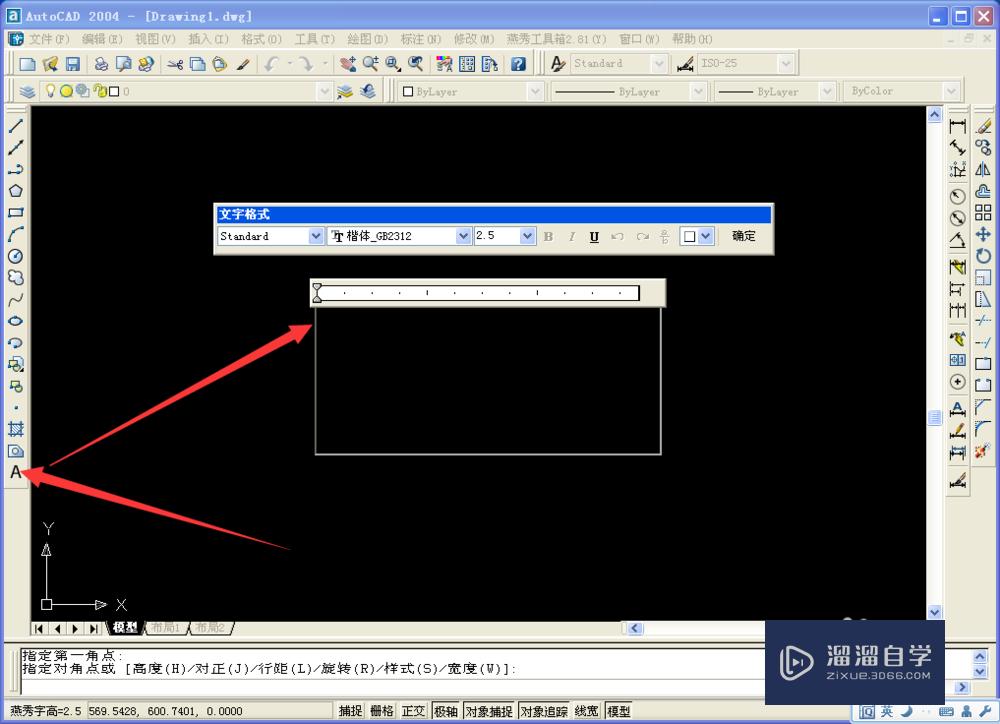The image size is (1000, 724).
Task: Expand the text height dropdown showing 2.5
Action: (527, 236)
